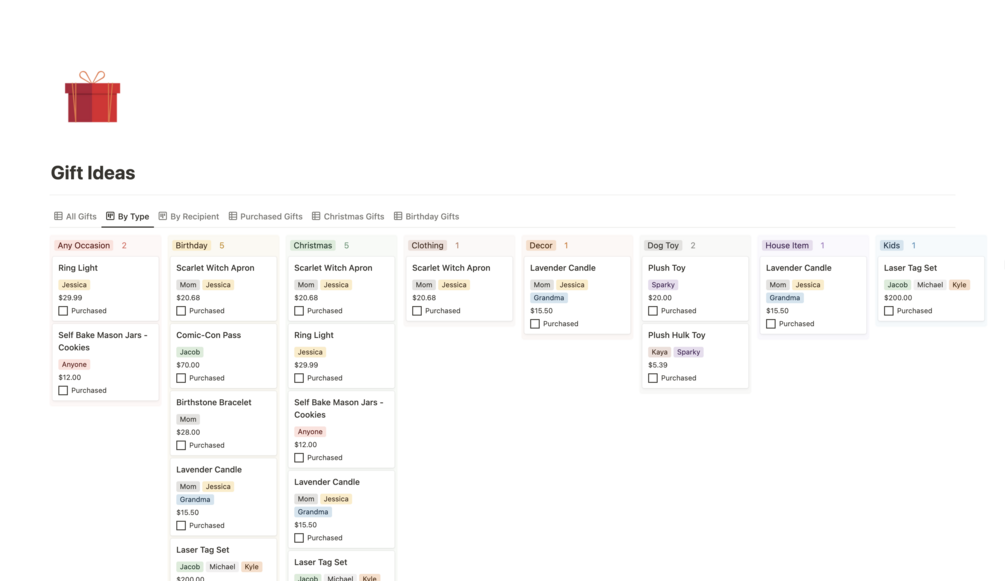
Task: Click Grandma tag on House Item Lavender Candle
Action: (785, 298)
